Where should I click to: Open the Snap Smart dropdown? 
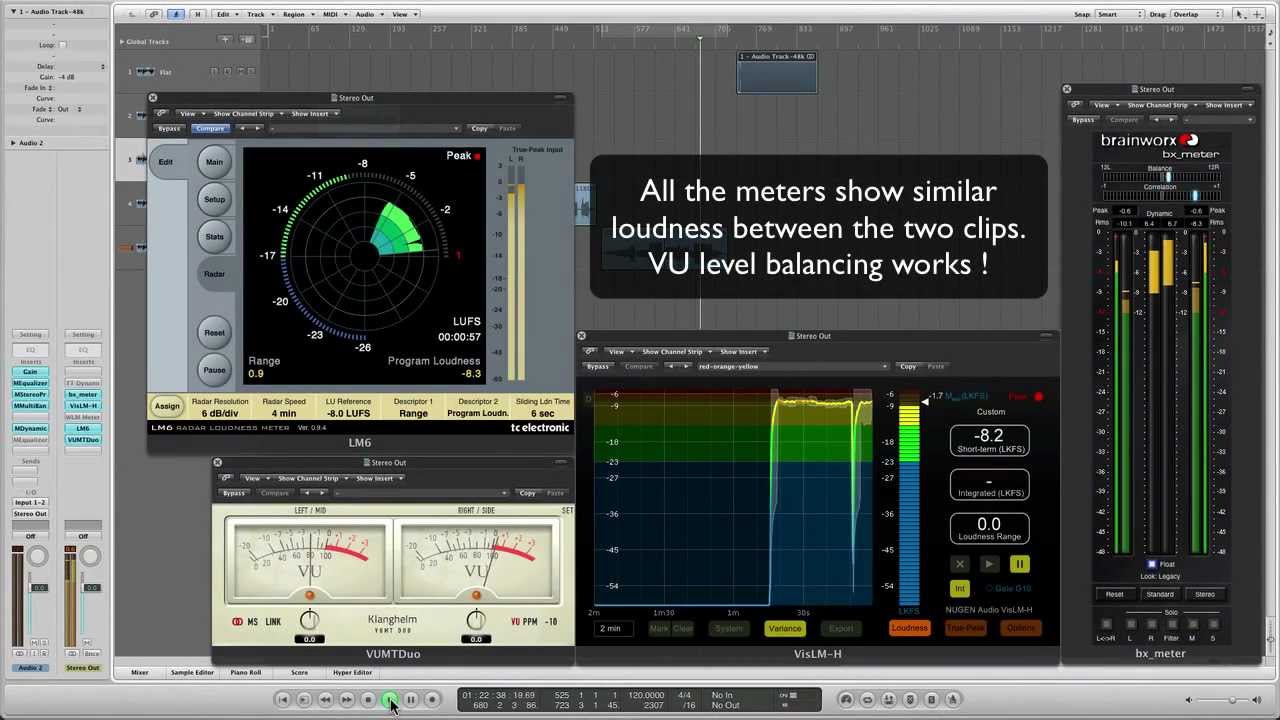tap(1120, 14)
